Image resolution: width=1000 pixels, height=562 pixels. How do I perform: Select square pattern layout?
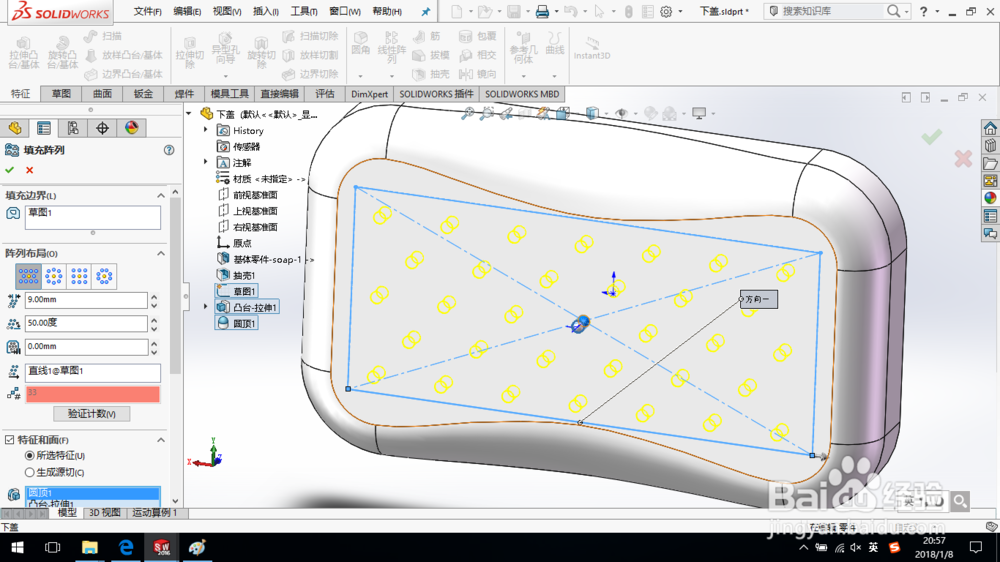pyautogui.click(x=79, y=276)
